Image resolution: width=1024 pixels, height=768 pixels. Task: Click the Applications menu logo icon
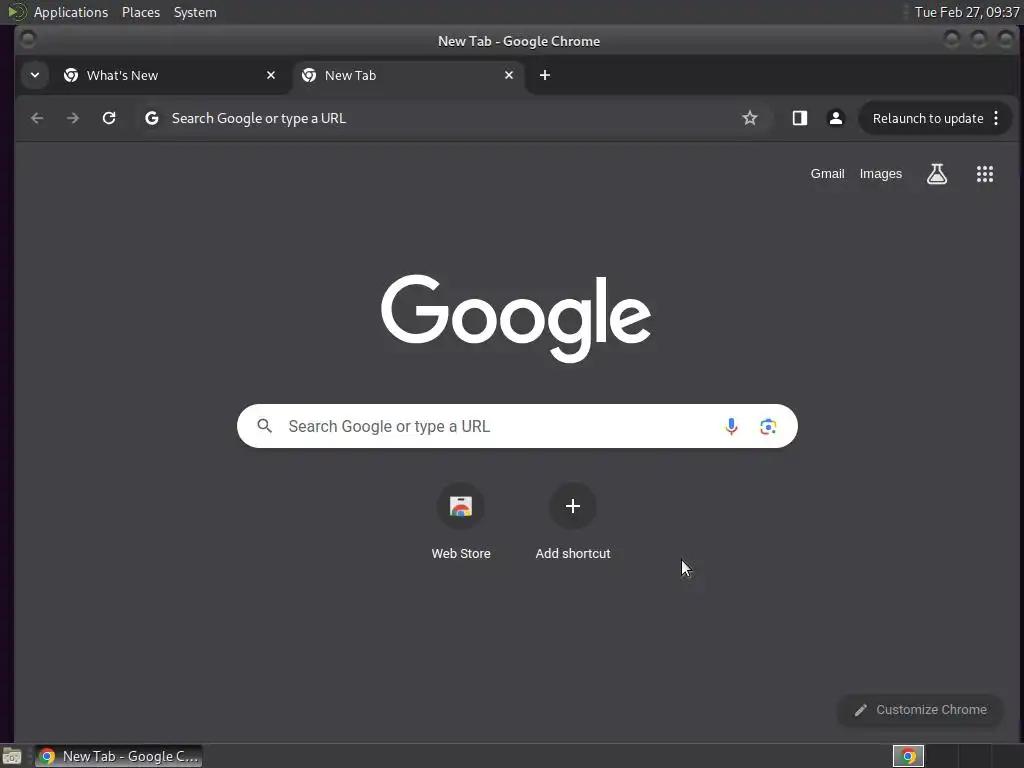17,12
